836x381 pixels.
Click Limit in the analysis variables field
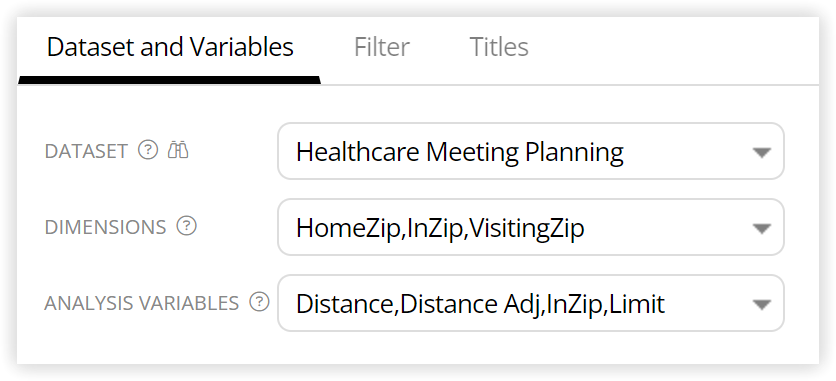[x=637, y=304]
